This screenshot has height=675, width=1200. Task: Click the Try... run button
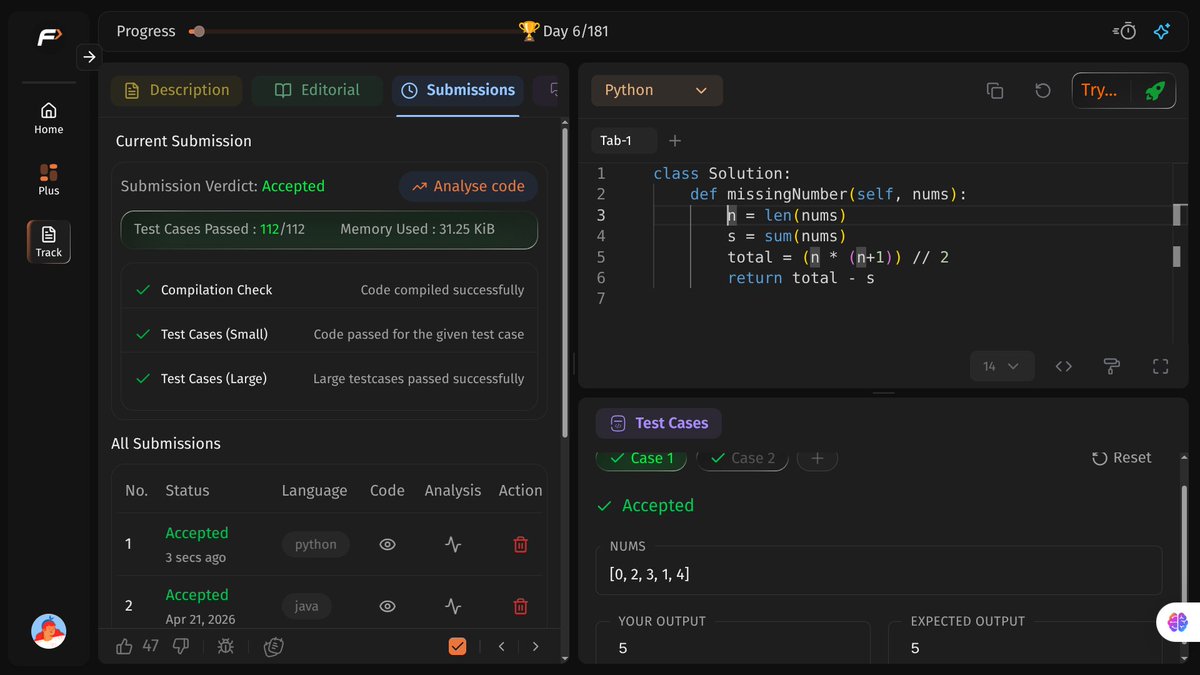pos(1100,90)
